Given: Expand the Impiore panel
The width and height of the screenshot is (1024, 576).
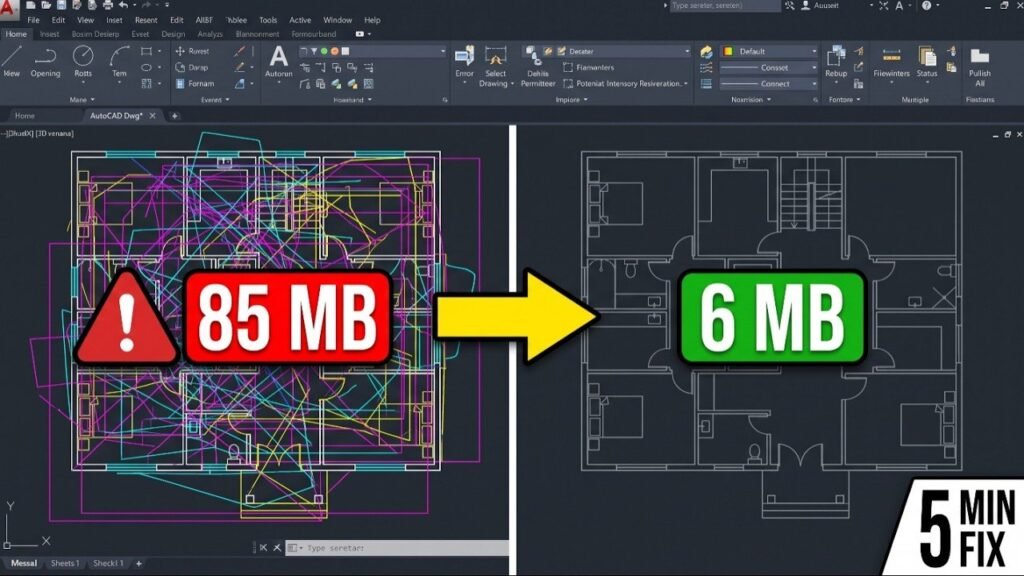Looking at the screenshot, I should coord(571,100).
